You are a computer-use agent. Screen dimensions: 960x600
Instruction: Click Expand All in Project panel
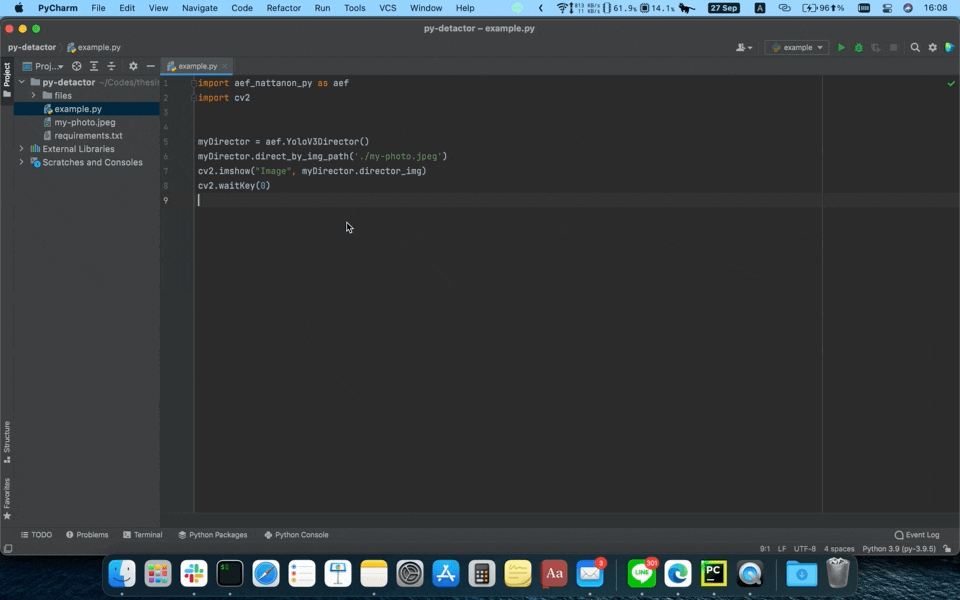[94, 66]
